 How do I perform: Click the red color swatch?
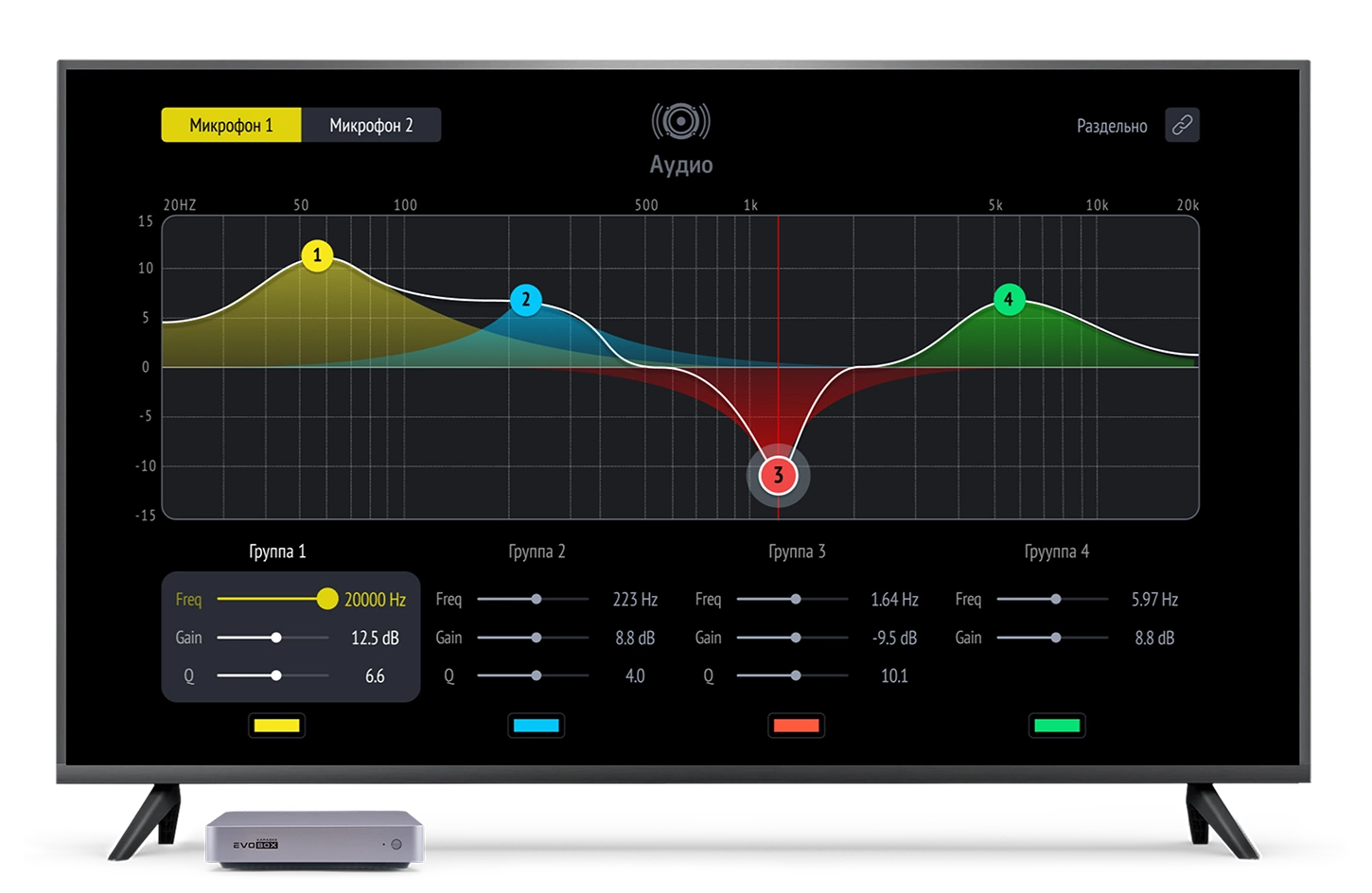796,726
